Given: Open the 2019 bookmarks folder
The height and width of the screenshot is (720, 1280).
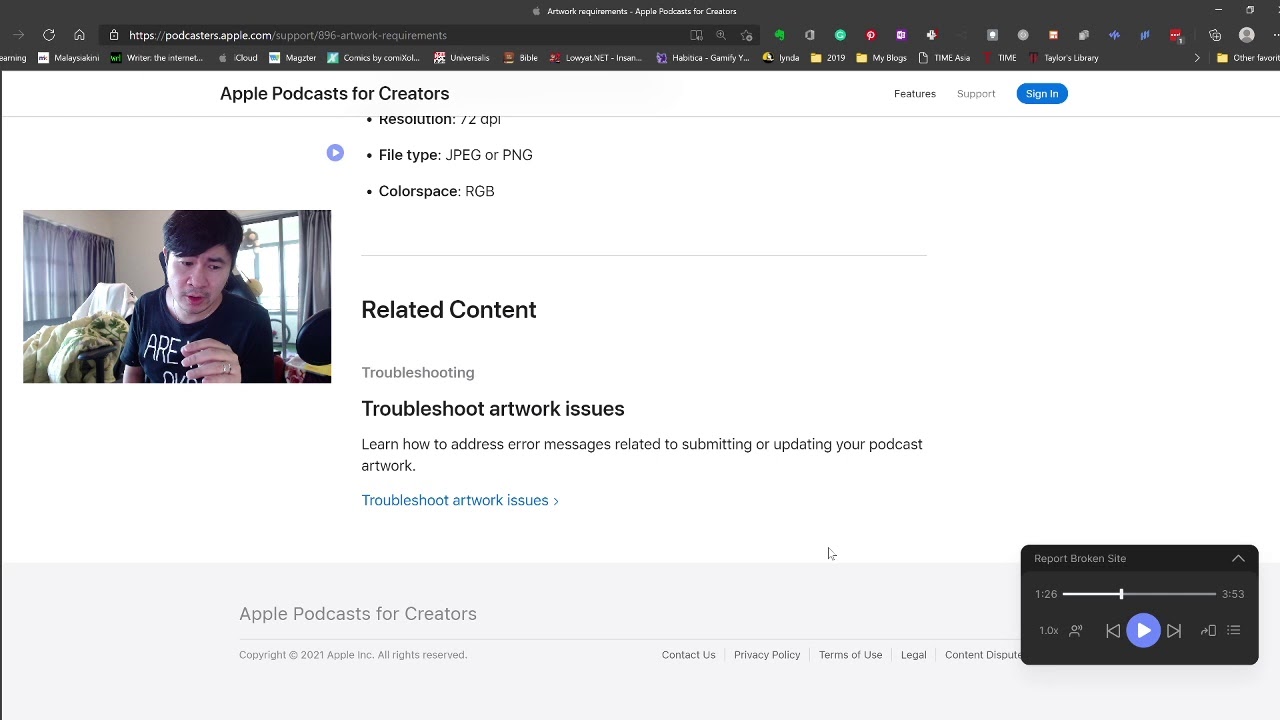Looking at the screenshot, I should click(828, 58).
